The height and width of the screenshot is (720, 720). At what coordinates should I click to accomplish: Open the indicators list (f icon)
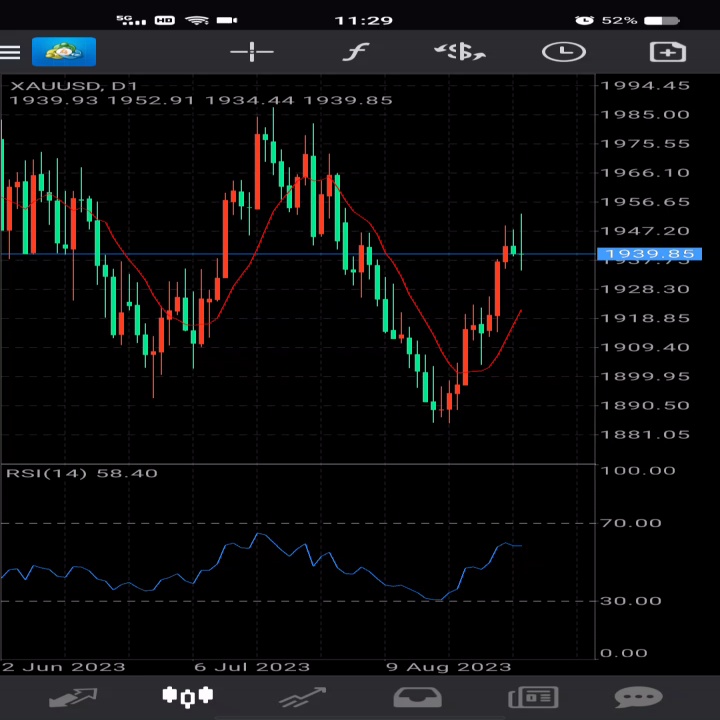(x=355, y=52)
